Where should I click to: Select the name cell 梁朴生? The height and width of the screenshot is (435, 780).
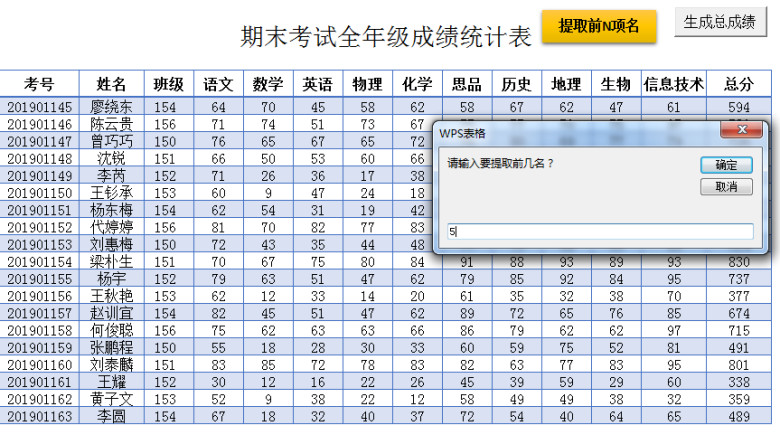111,262
